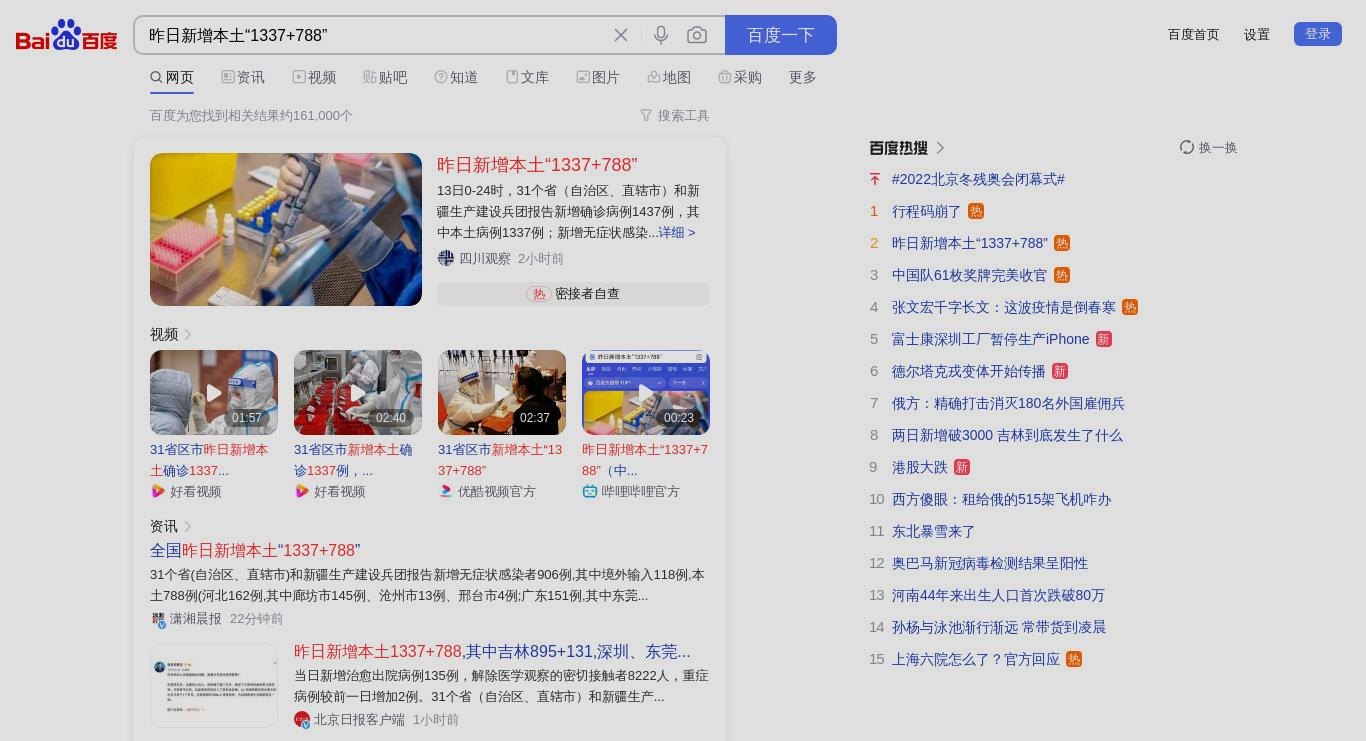Open the 潇湘晨报 source
This screenshot has width=1366, height=741.
pyautogui.click(x=187, y=619)
